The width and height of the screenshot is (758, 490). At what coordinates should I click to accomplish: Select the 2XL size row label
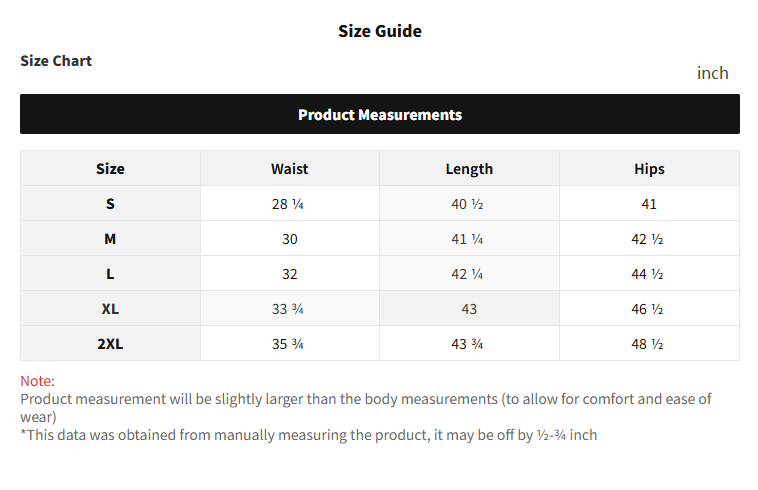pyautogui.click(x=110, y=344)
